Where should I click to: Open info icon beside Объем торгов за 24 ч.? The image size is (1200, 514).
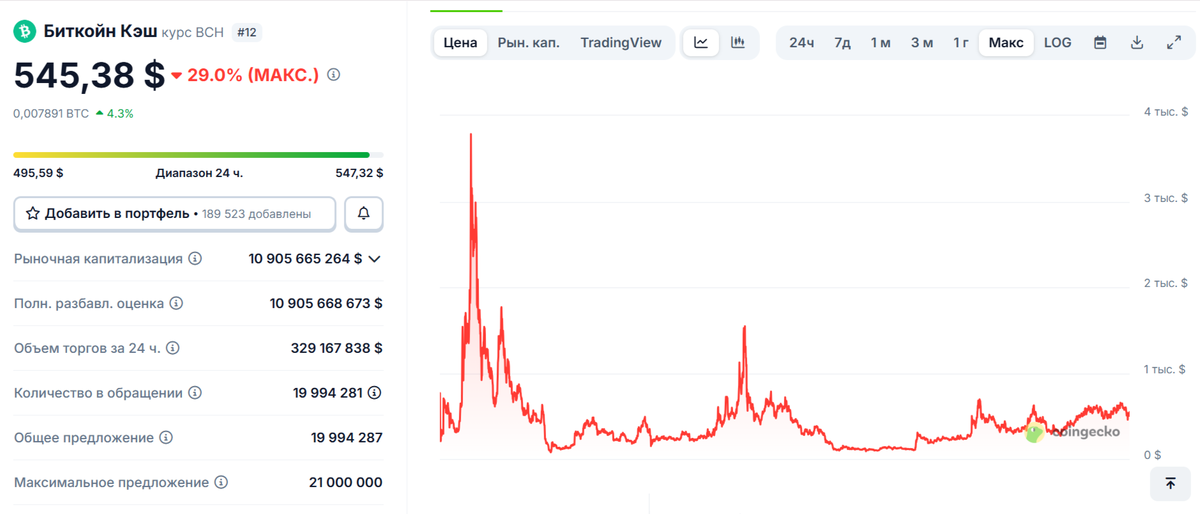172,348
